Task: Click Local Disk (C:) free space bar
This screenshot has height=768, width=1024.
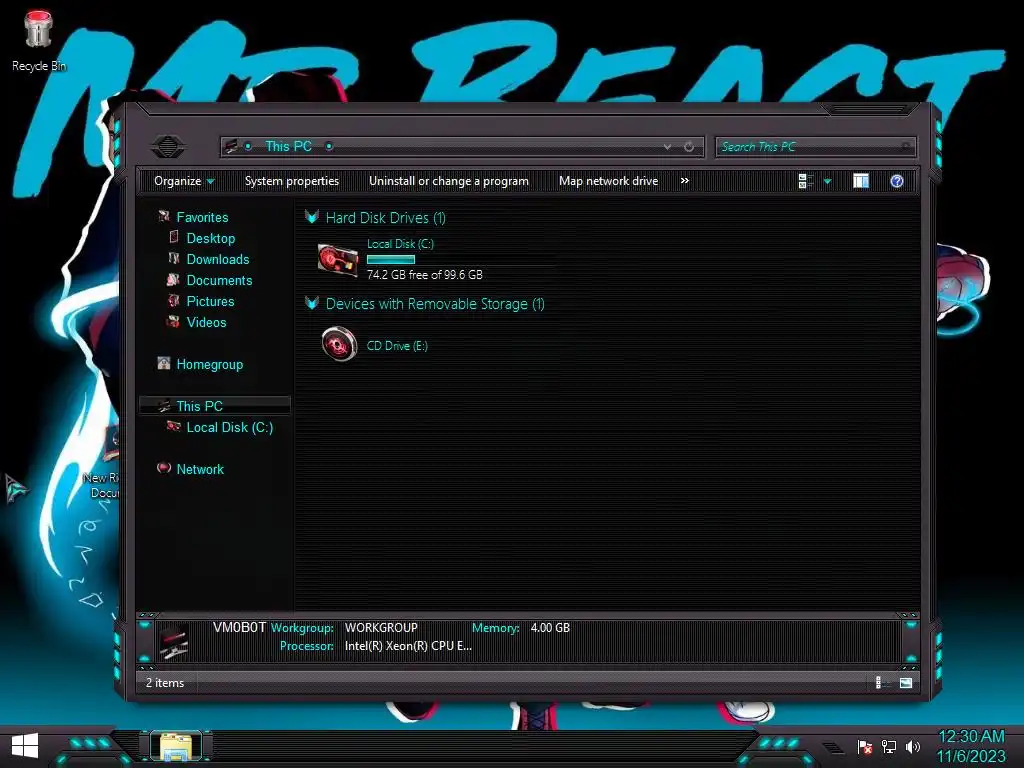Action: coord(391,259)
